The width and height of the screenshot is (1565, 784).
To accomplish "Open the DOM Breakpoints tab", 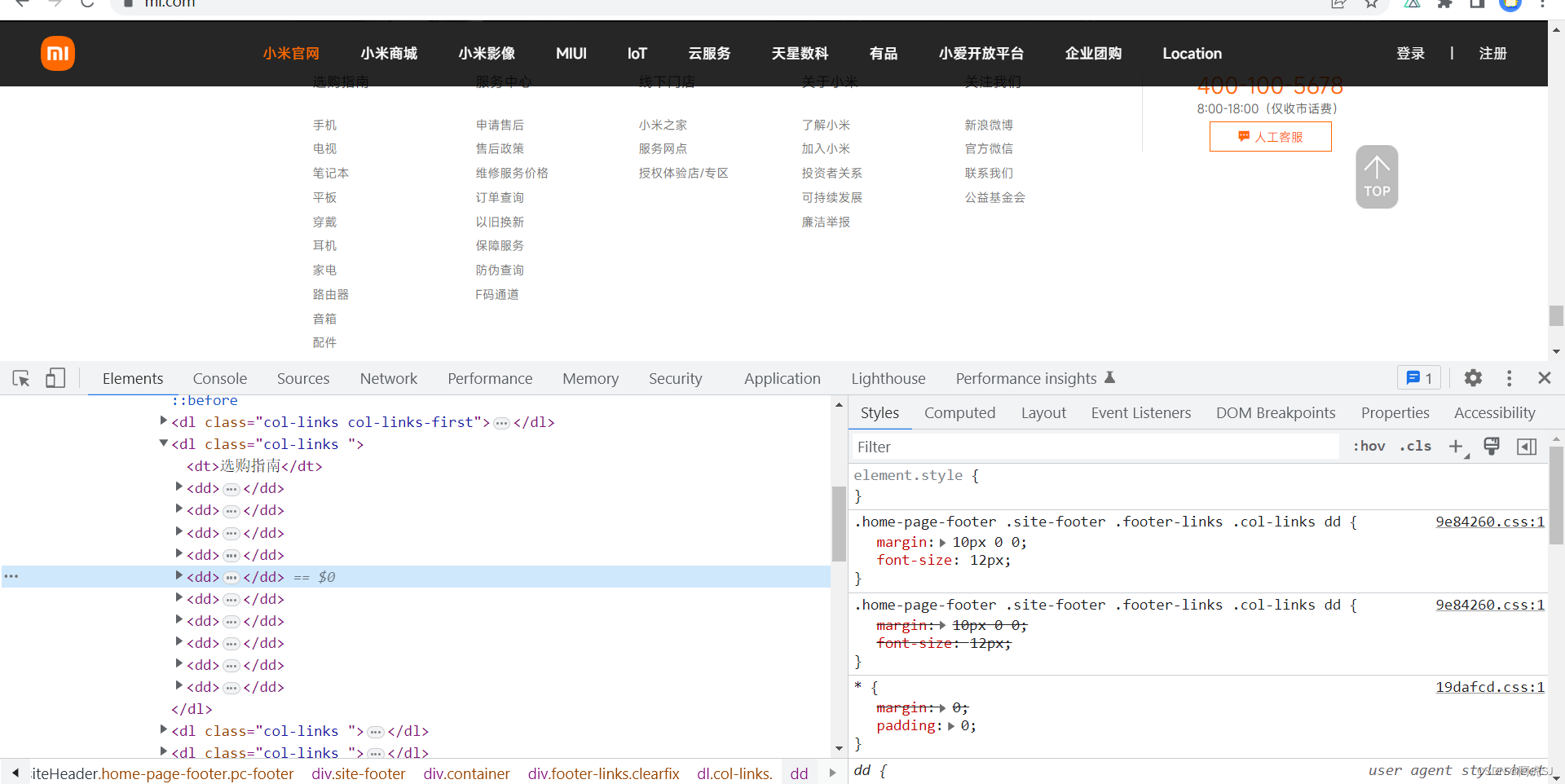I will (x=1276, y=412).
